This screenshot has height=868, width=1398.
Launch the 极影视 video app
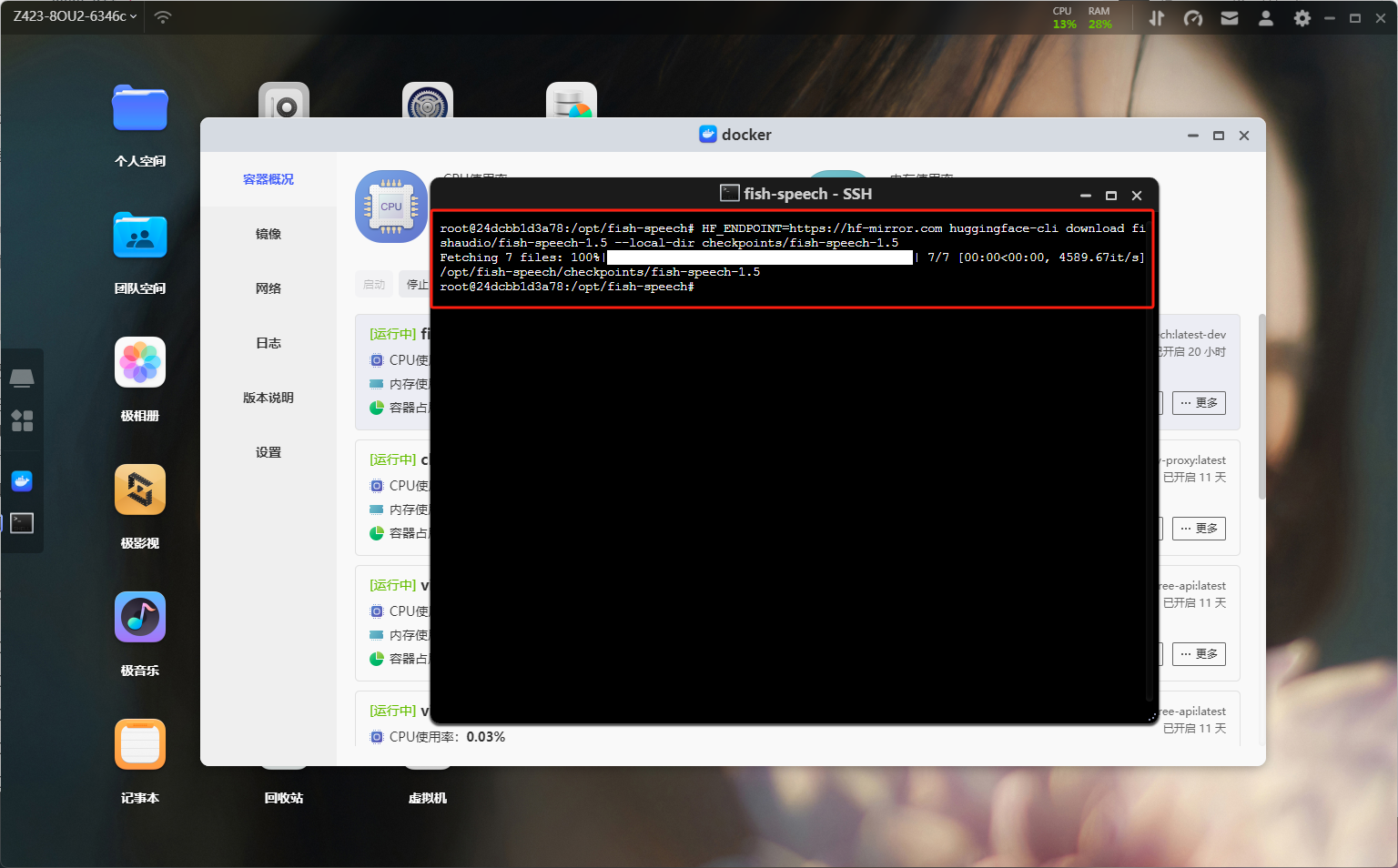click(140, 490)
